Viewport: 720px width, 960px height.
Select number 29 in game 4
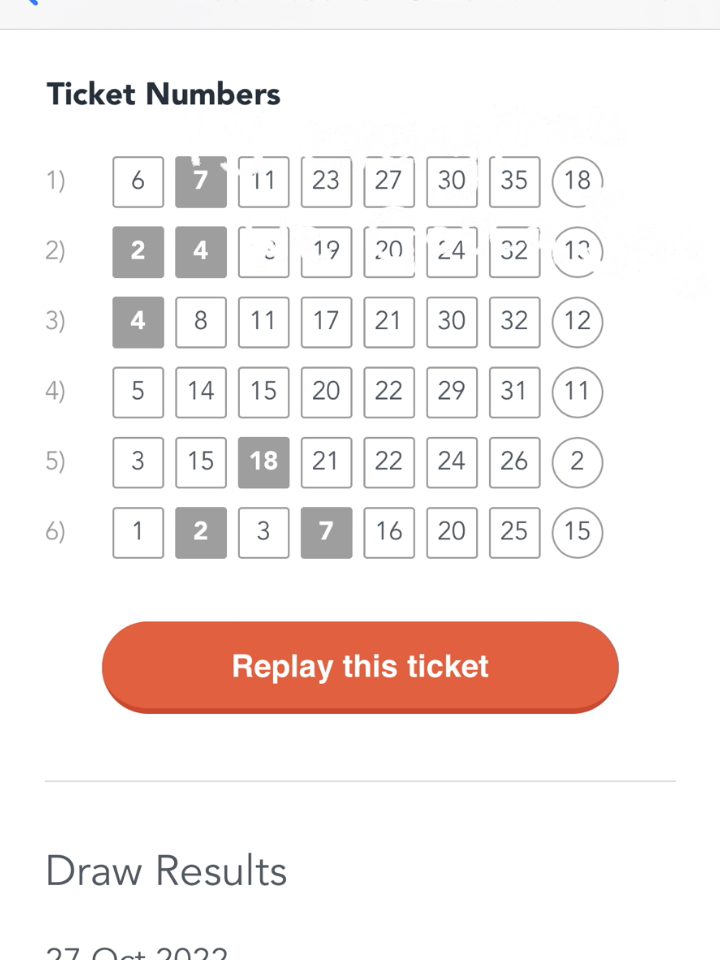[x=452, y=392]
